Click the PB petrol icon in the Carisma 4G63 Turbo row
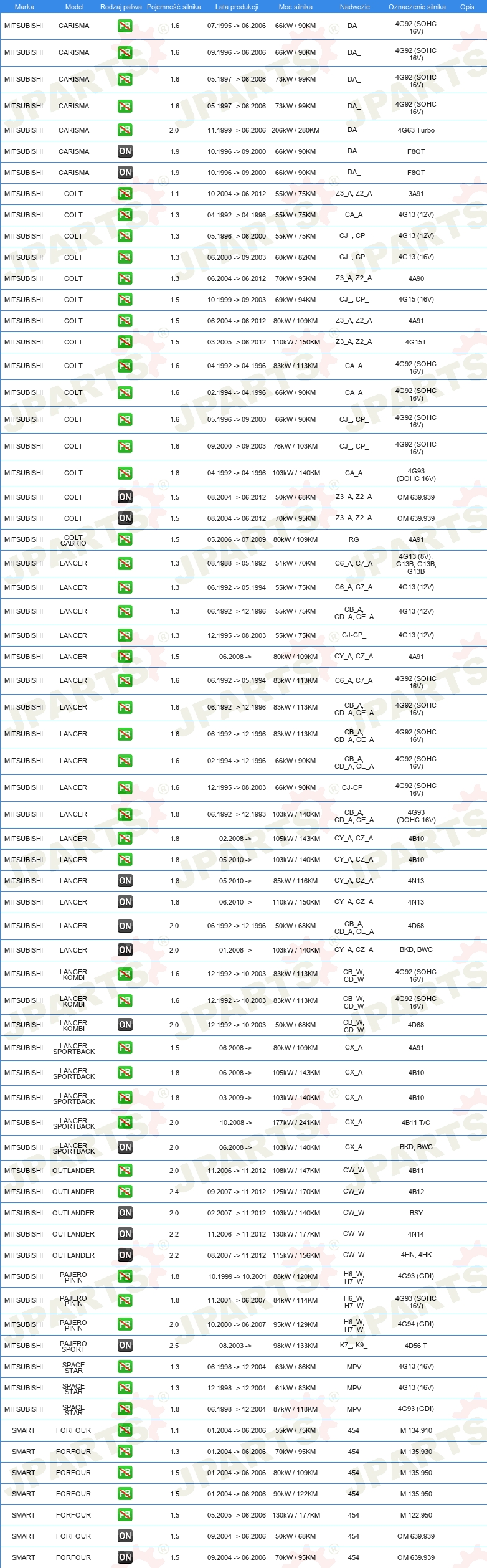The image size is (487, 1568). pos(125,130)
